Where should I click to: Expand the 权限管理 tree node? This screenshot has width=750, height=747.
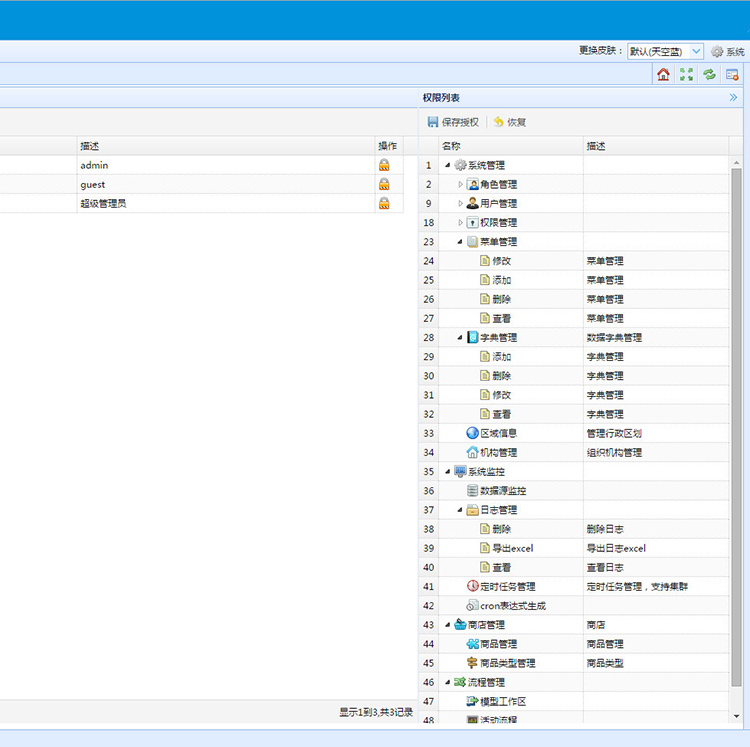(460, 222)
